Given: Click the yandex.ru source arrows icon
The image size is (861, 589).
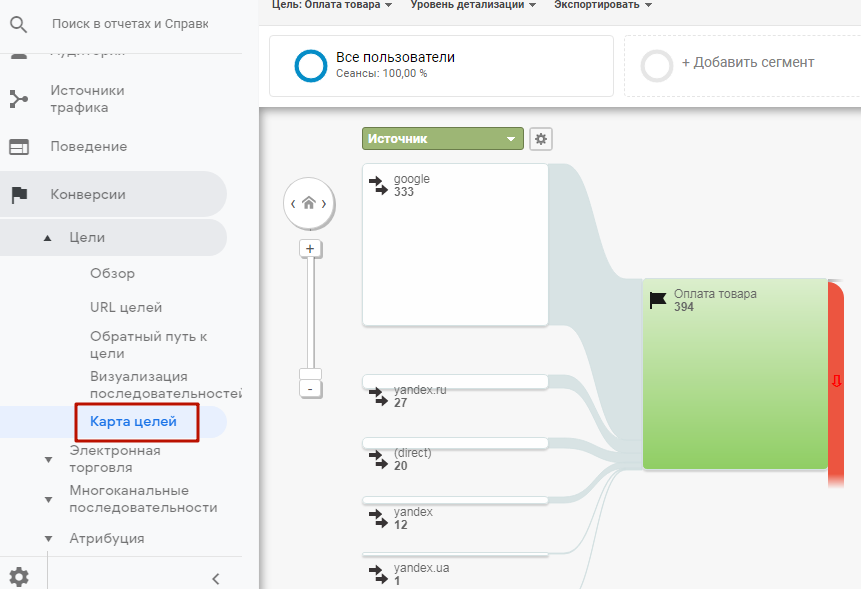Looking at the screenshot, I should [378, 396].
